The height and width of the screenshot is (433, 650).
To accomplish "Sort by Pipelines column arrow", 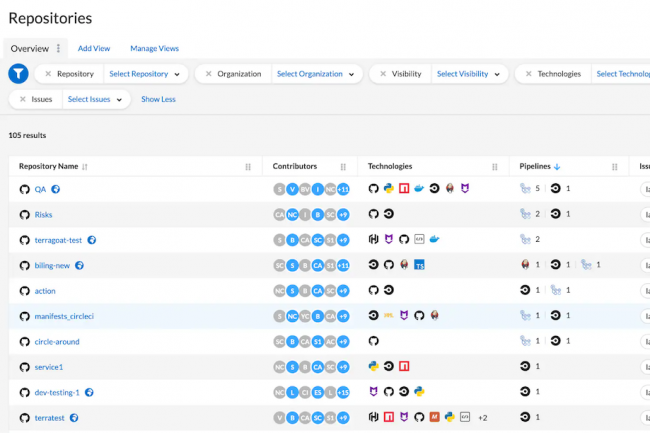I will click(557, 166).
